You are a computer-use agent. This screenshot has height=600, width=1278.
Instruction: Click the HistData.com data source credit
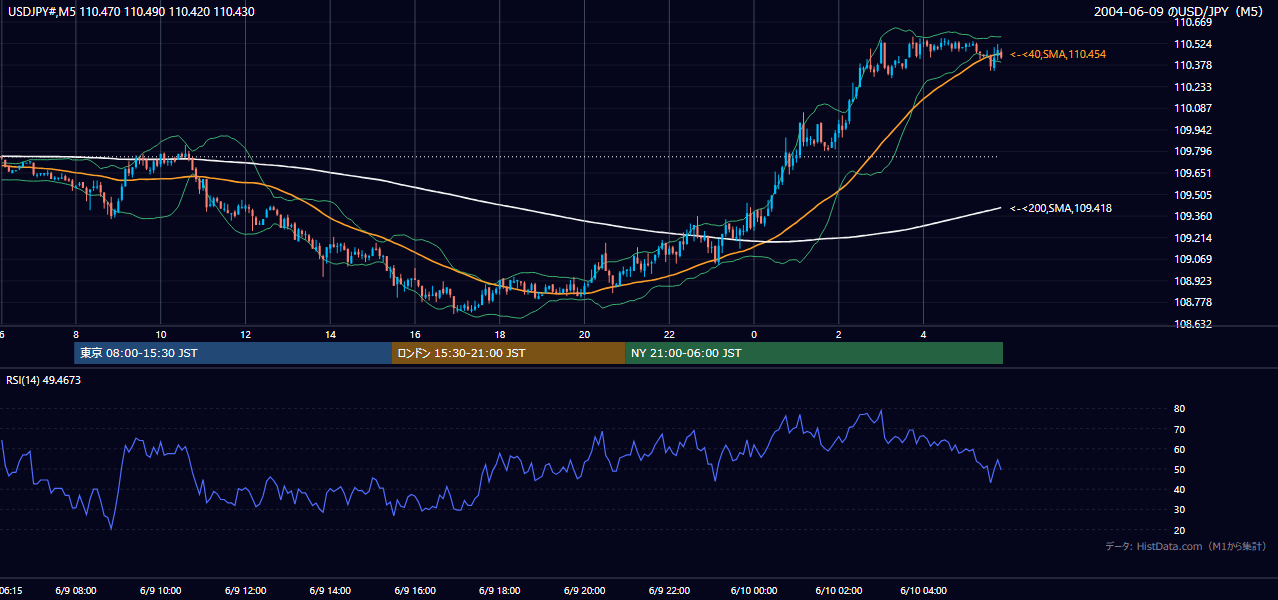[1186, 546]
